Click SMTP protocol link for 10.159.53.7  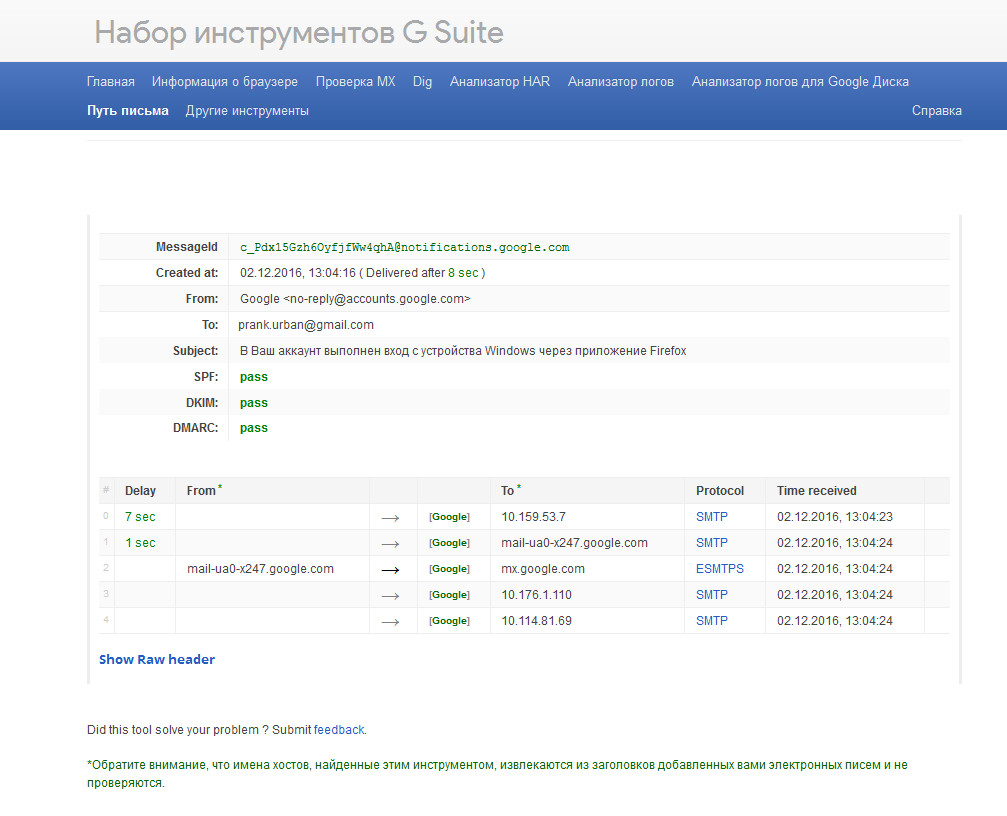[712, 517]
